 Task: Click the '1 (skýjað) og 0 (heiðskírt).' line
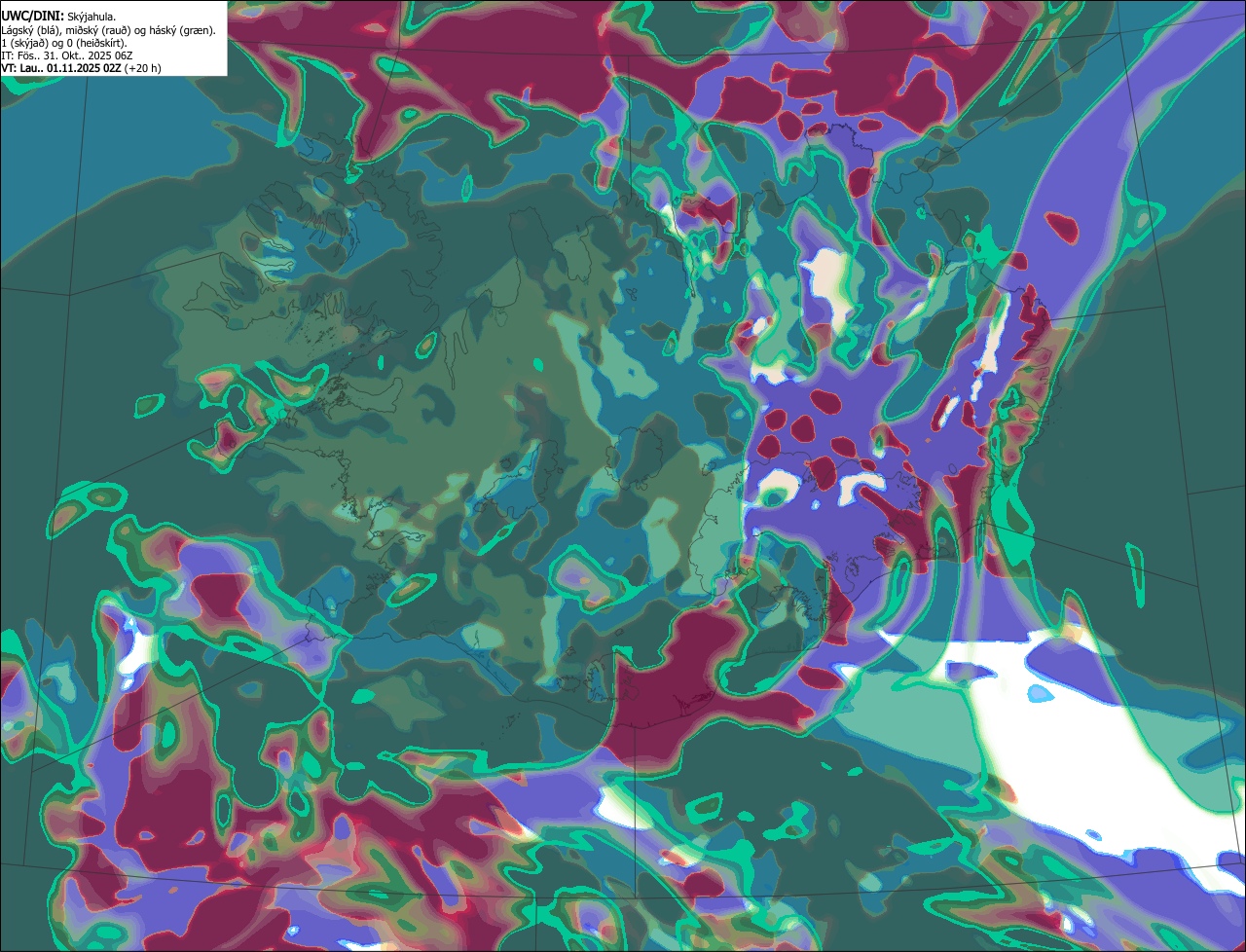pyautogui.click(x=64, y=43)
